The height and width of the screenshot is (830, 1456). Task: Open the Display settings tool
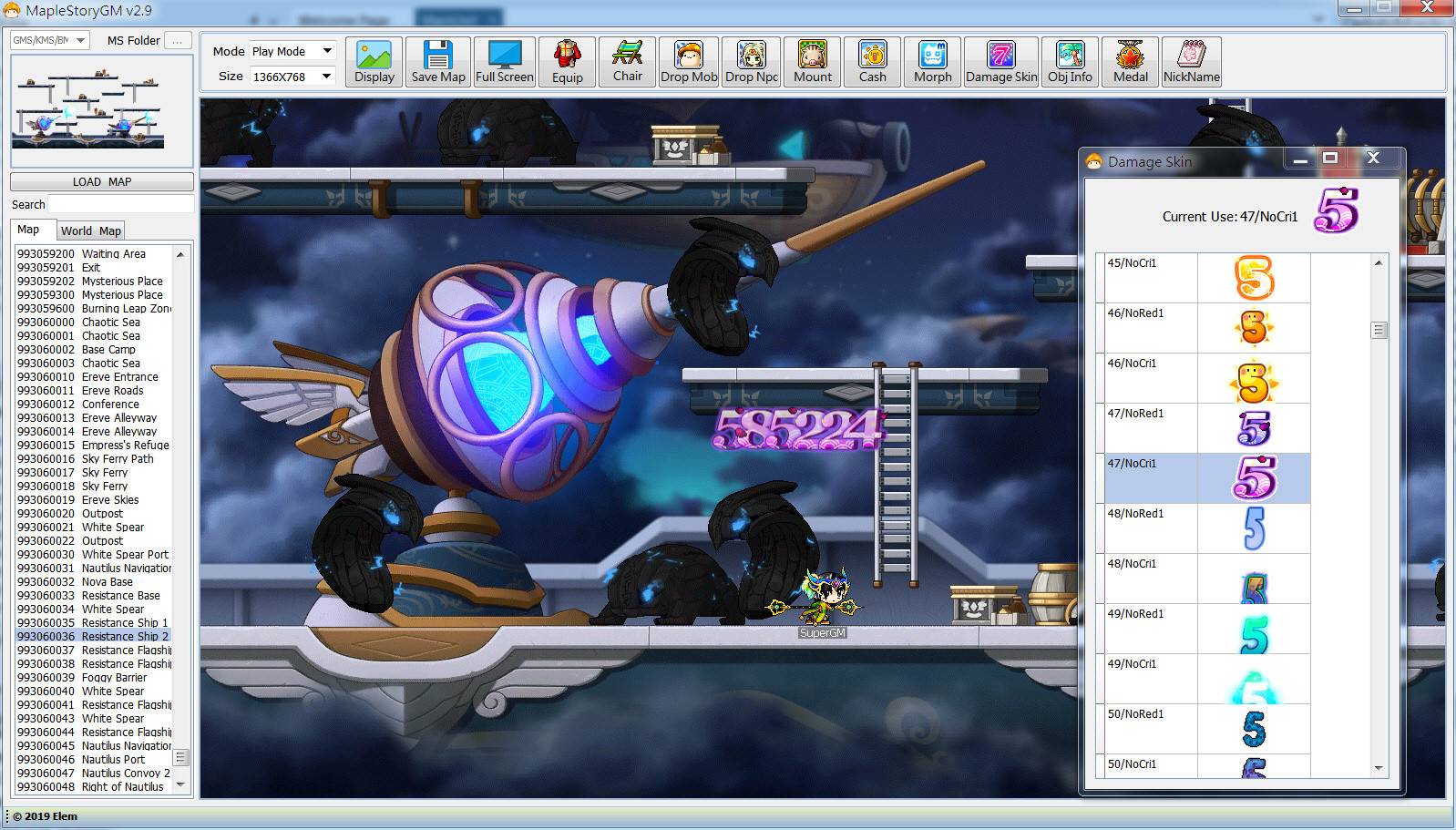(374, 62)
